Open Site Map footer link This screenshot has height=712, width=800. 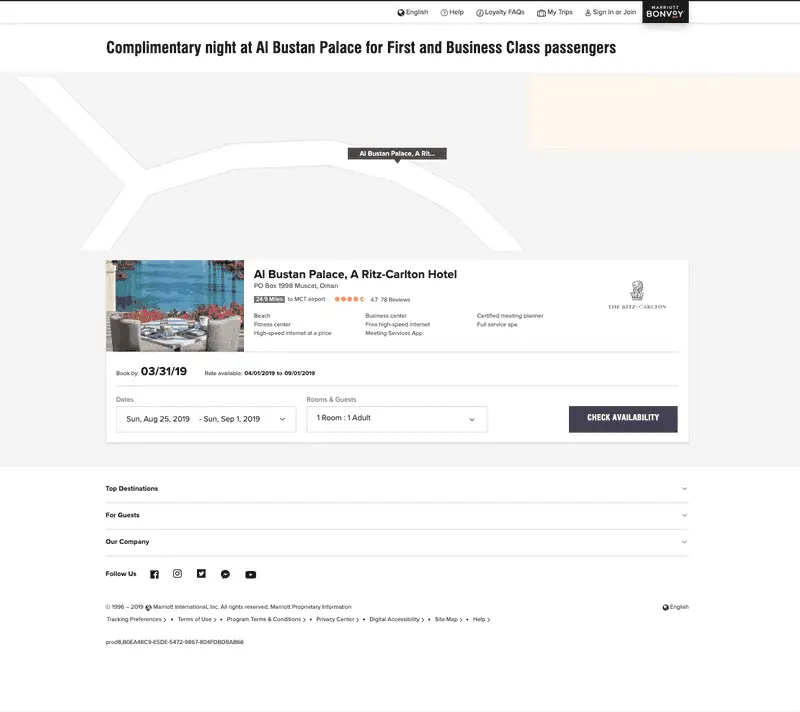point(448,619)
